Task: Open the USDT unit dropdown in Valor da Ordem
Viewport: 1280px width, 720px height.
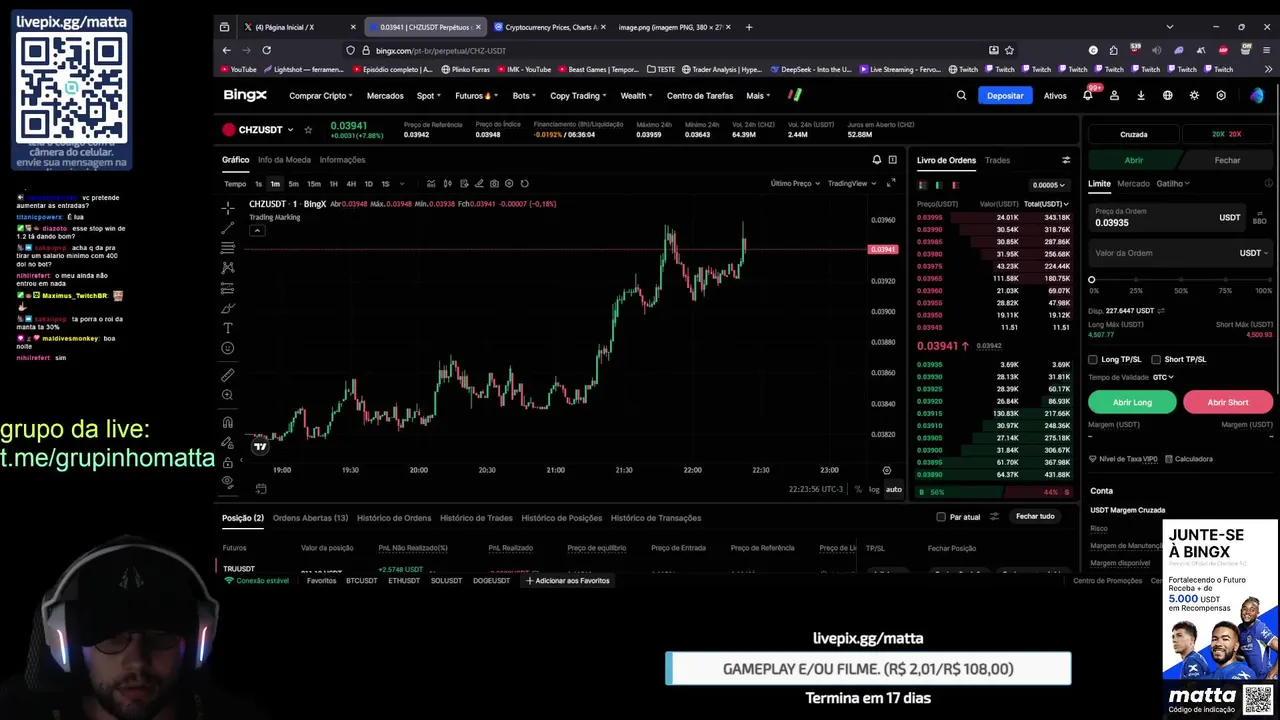Action: 1254,253
